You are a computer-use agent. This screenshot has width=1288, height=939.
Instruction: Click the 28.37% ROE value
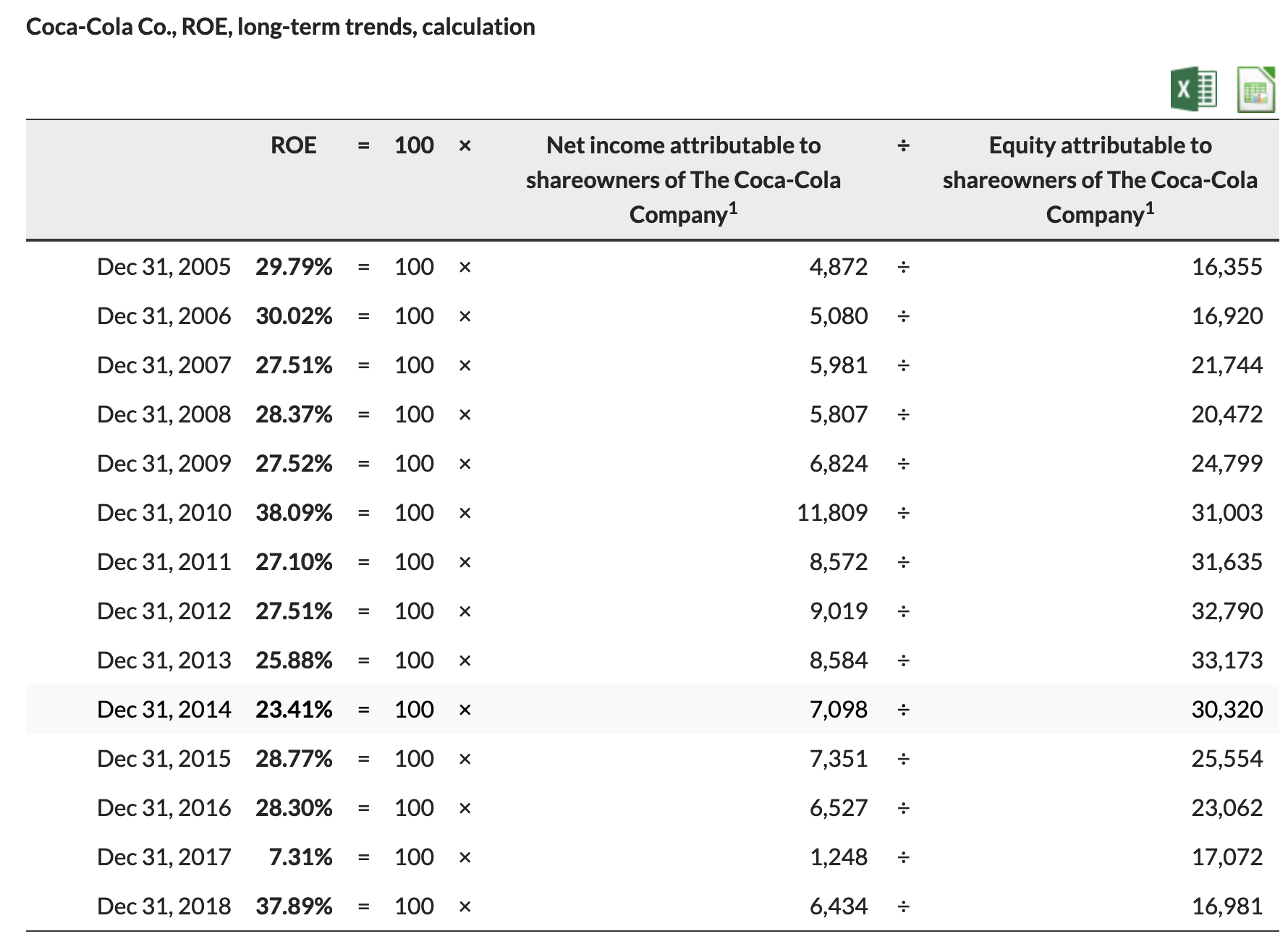[x=294, y=415]
